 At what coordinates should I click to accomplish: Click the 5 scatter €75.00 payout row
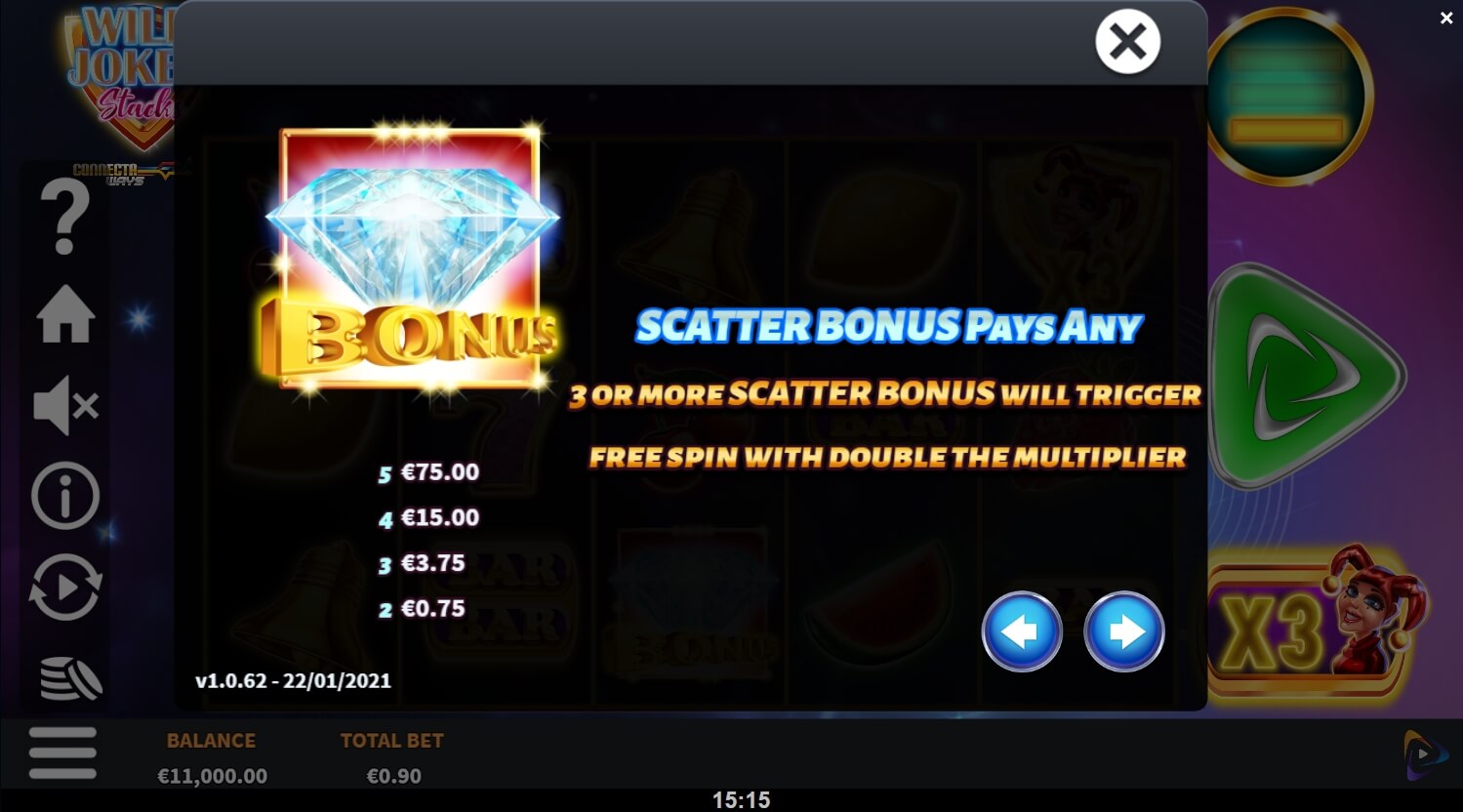click(428, 472)
